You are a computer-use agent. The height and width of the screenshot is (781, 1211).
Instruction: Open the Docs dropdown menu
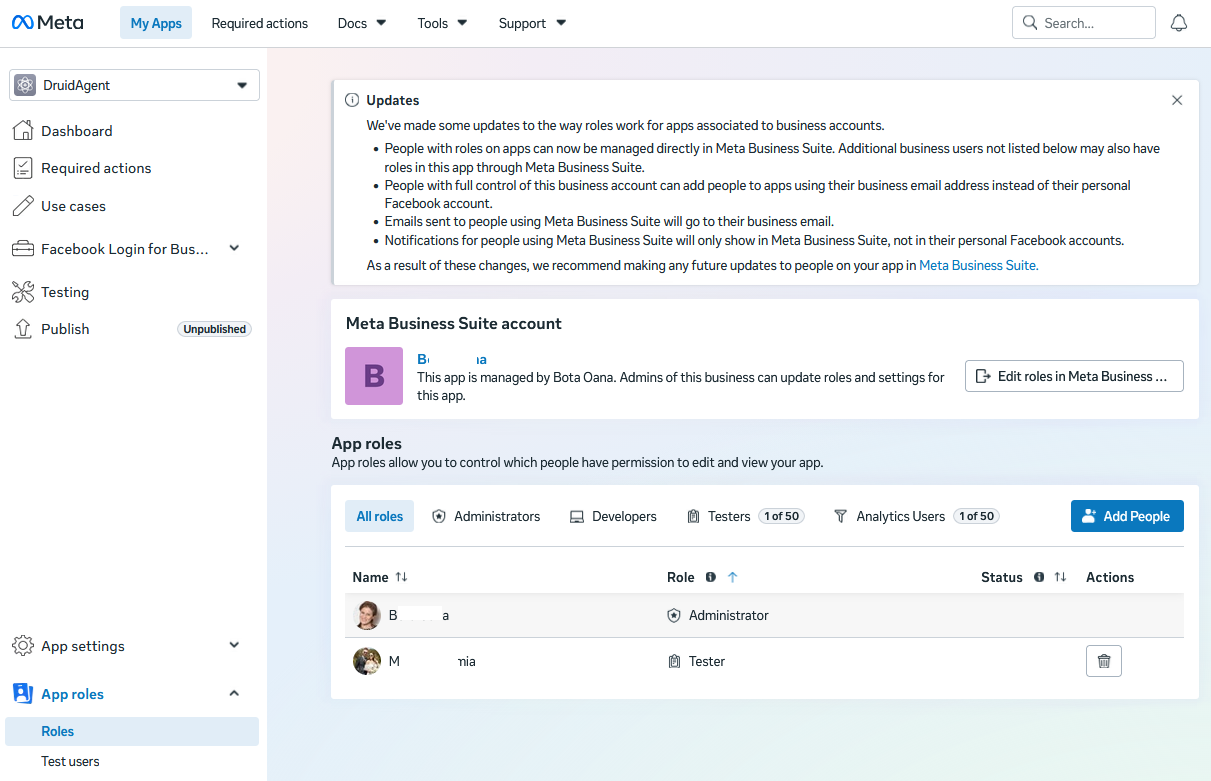pyautogui.click(x=362, y=23)
